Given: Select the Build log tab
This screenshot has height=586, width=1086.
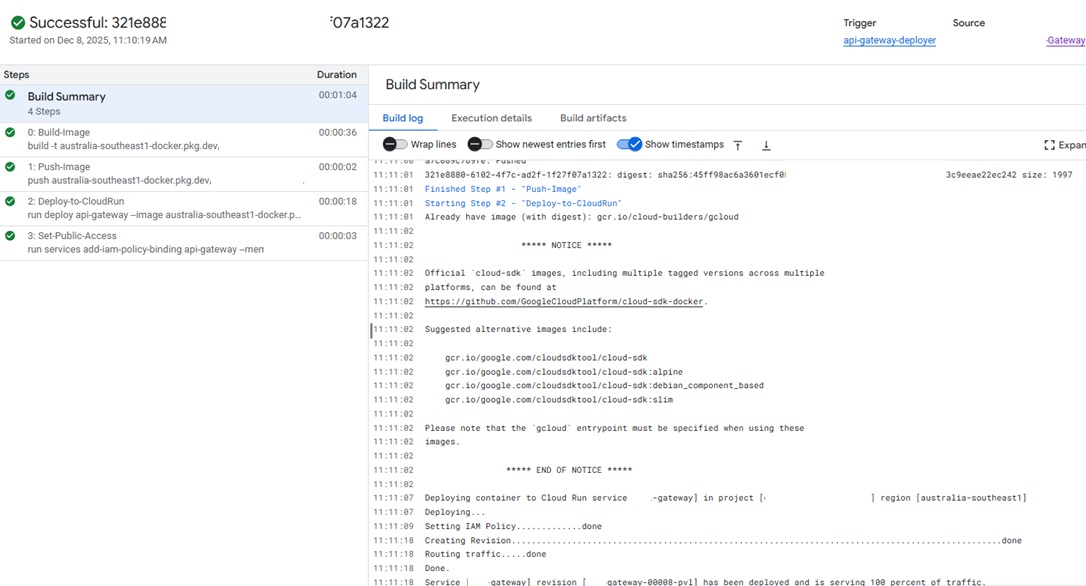Looking at the screenshot, I should point(403,117).
